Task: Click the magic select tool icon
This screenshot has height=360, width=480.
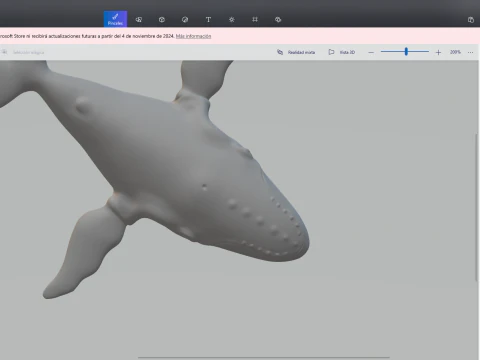Action: coord(4,52)
